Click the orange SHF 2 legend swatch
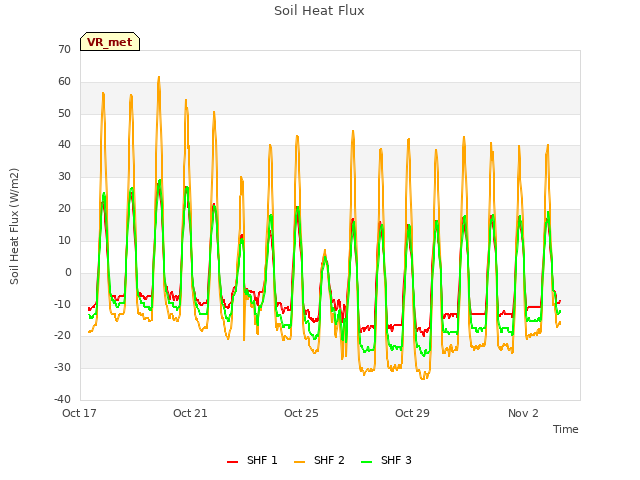 point(300,462)
